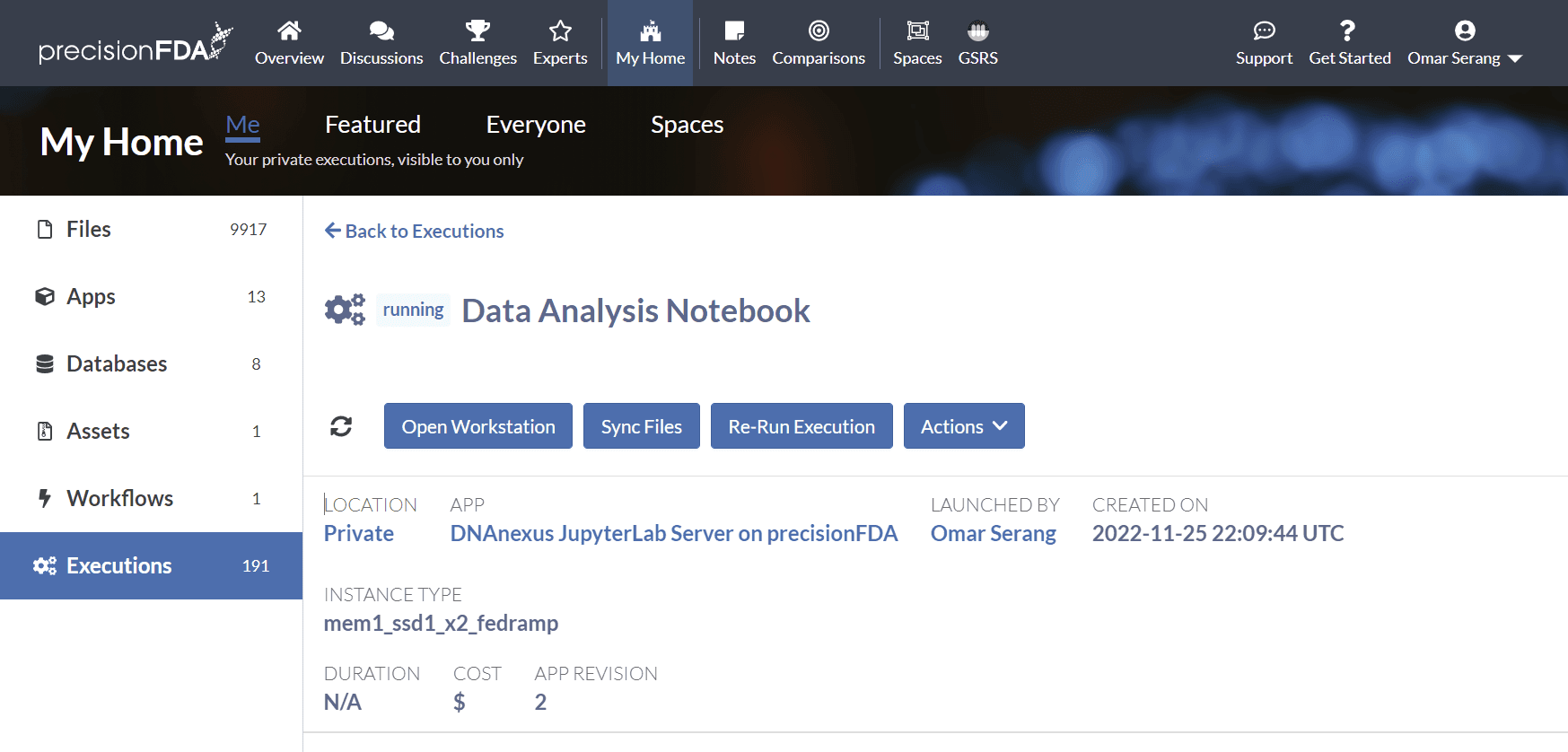Follow the Back to Executions link
The width and height of the screenshot is (1568, 752).
coord(415,232)
